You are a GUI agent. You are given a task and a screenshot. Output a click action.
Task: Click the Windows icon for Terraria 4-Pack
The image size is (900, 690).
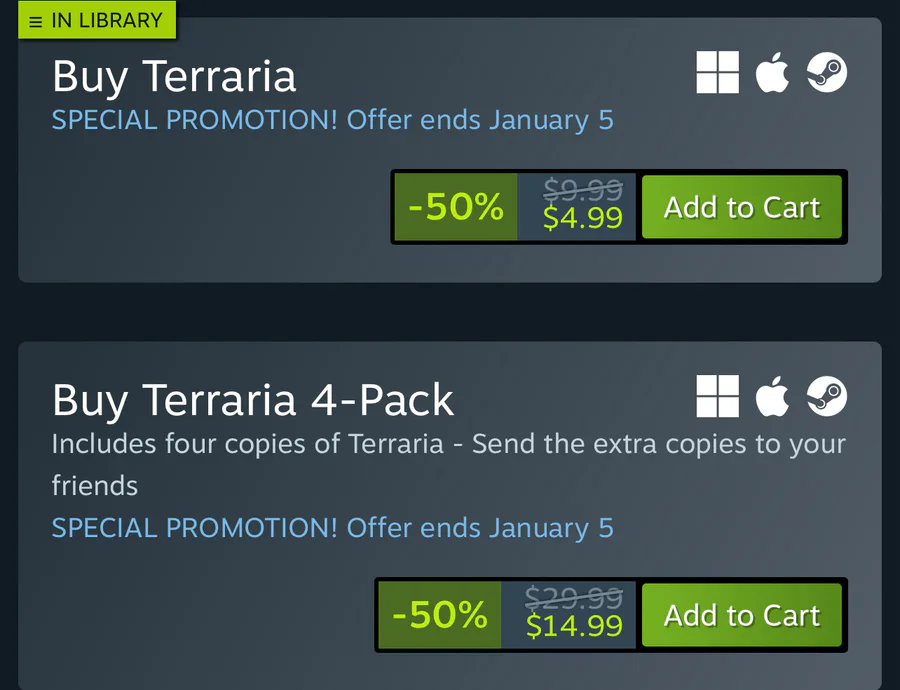[x=717, y=397]
